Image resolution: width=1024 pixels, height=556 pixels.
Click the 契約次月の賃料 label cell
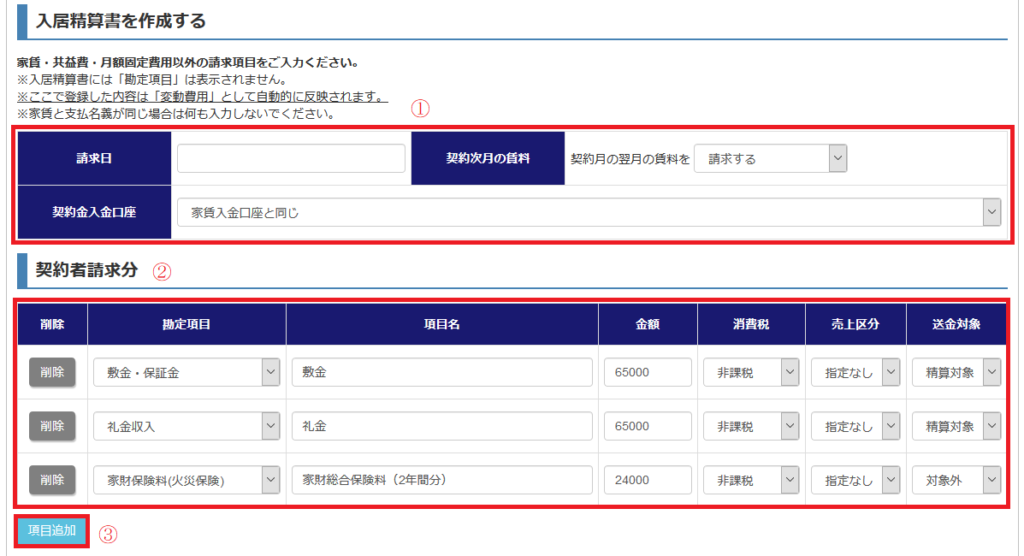(x=488, y=158)
